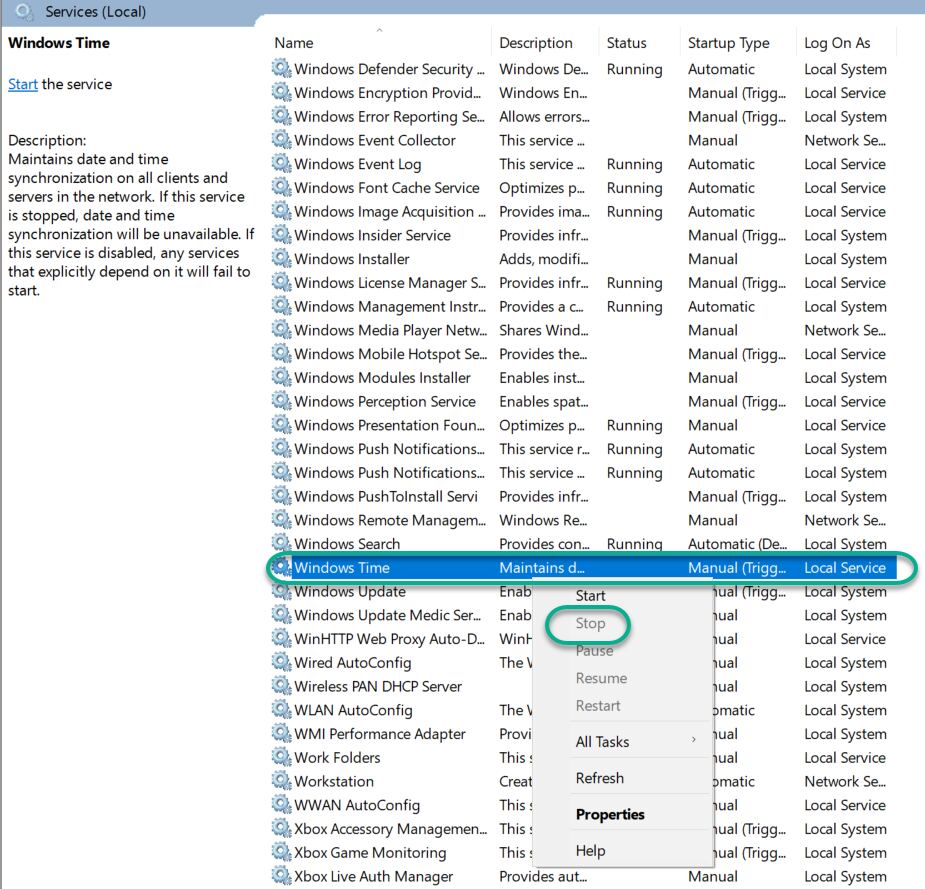
Task: Open Properties from the context menu
Action: 610,814
